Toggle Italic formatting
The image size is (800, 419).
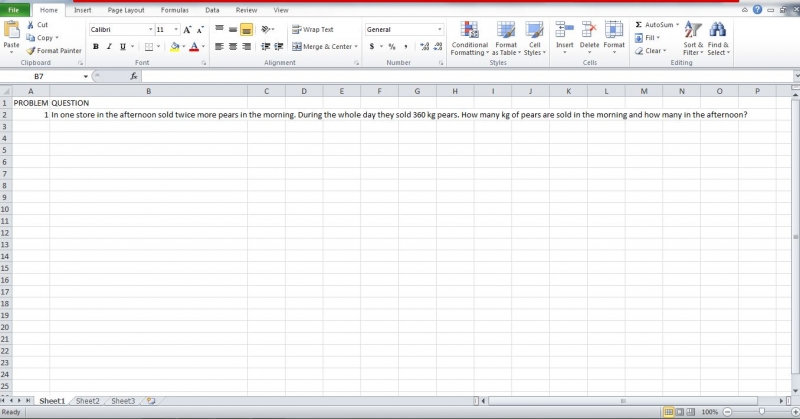pyautogui.click(x=109, y=46)
